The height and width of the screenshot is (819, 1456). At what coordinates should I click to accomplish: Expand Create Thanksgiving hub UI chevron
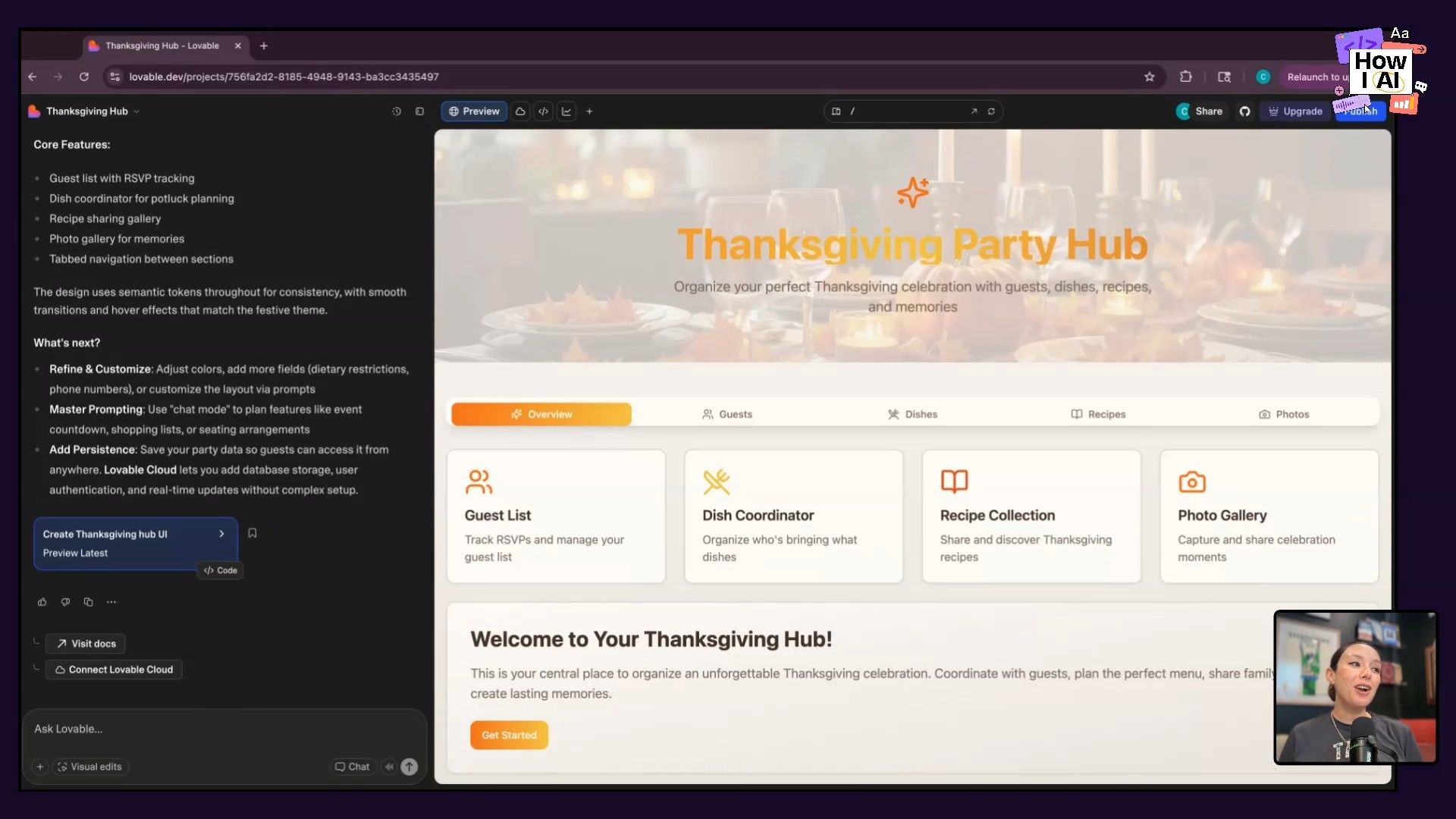click(221, 534)
